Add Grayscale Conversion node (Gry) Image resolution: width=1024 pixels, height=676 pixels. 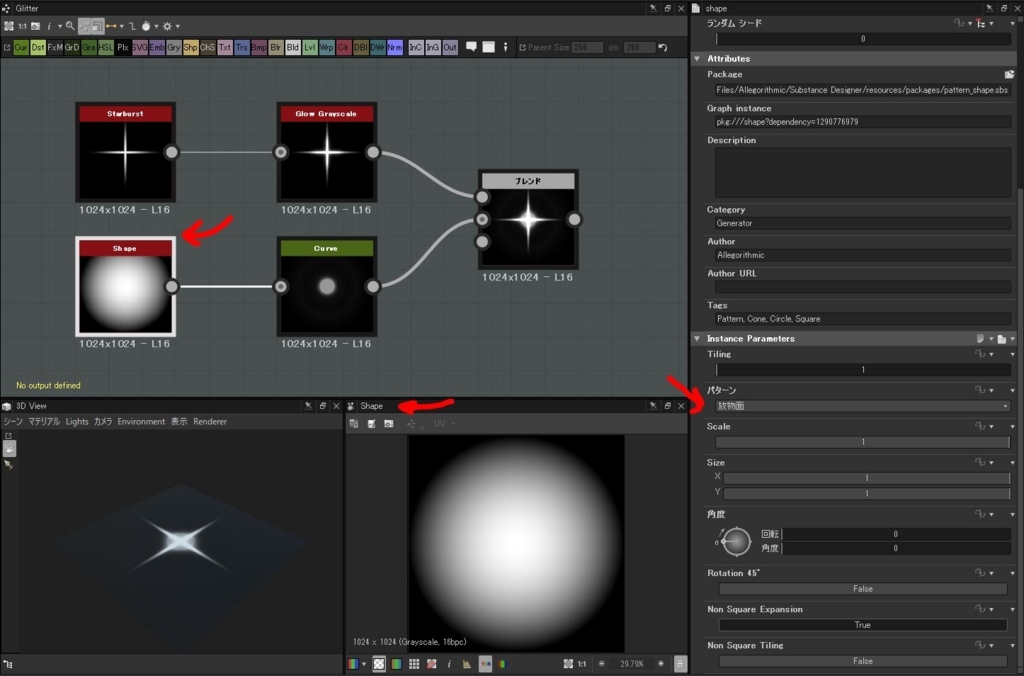point(174,48)
